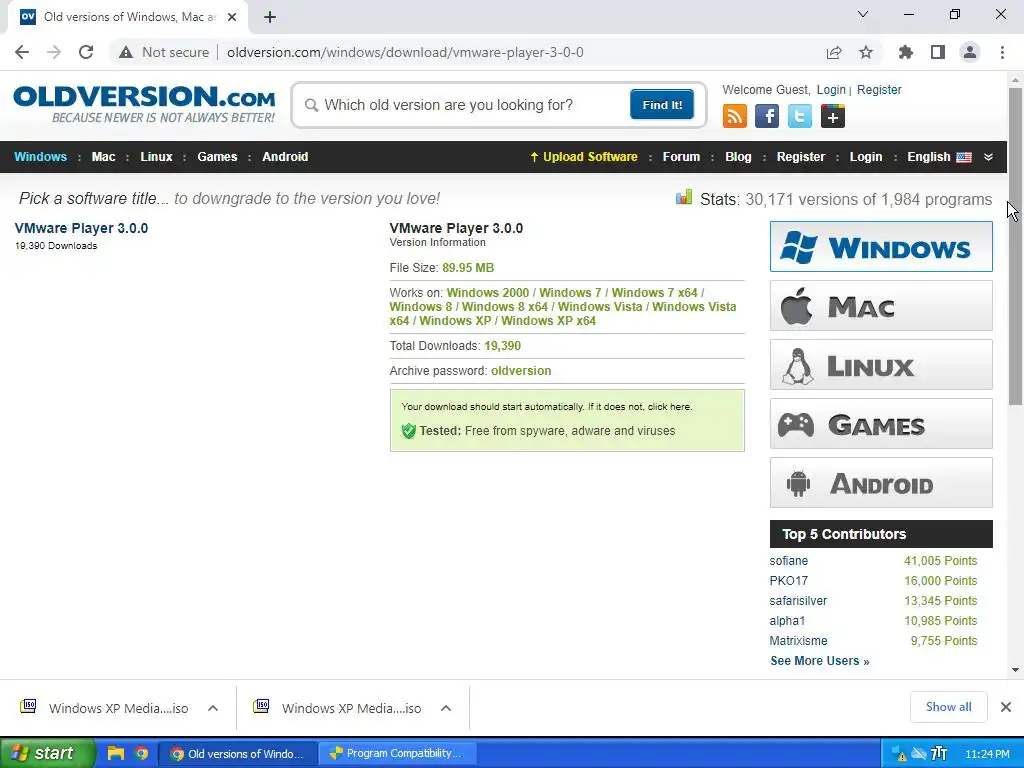Click the address bar URL
1024x768 pixels.
click(x=405, y=52)
